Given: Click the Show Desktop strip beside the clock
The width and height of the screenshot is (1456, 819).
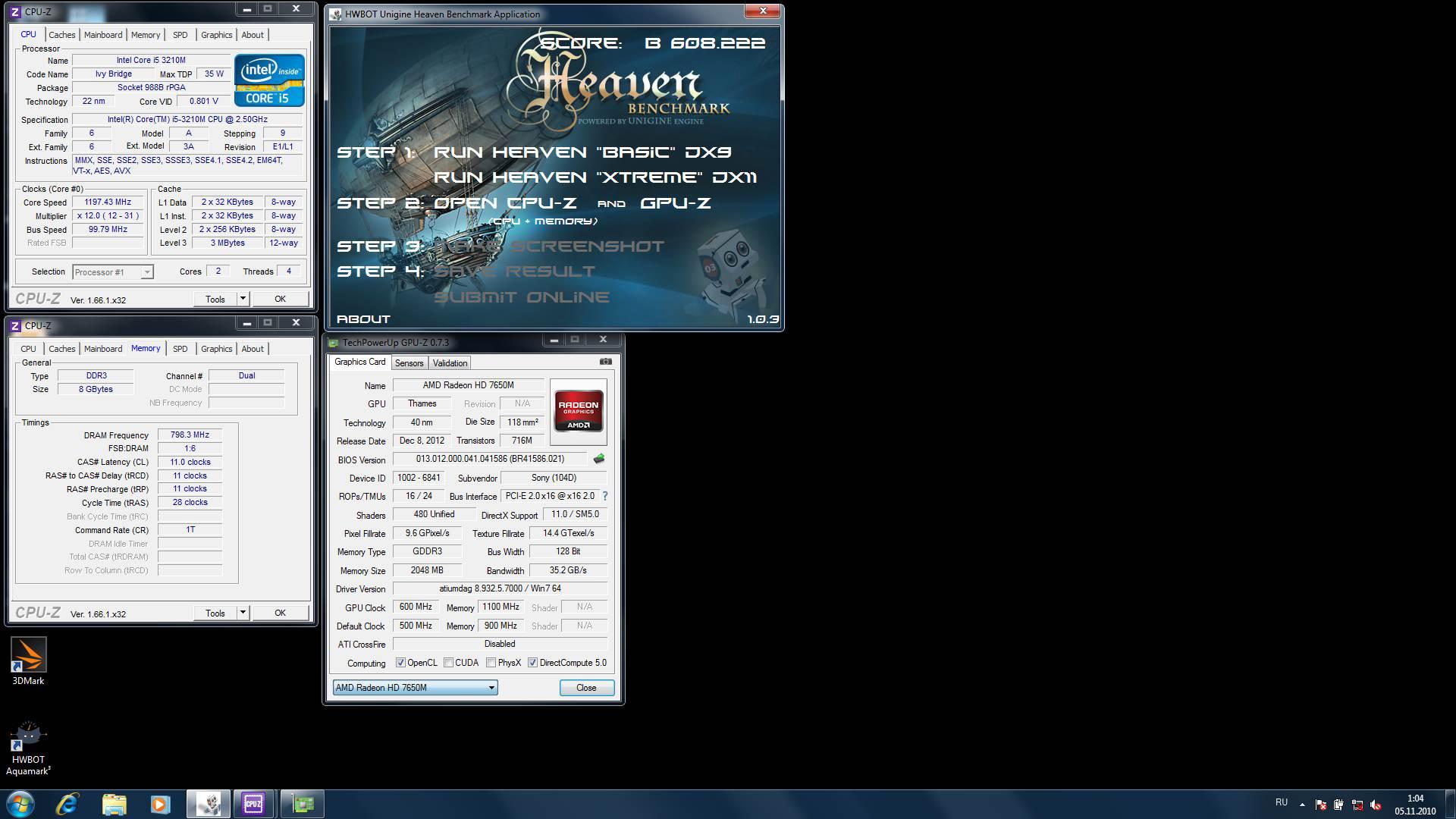Looking at the screenshot, I should coord(1450,804).
